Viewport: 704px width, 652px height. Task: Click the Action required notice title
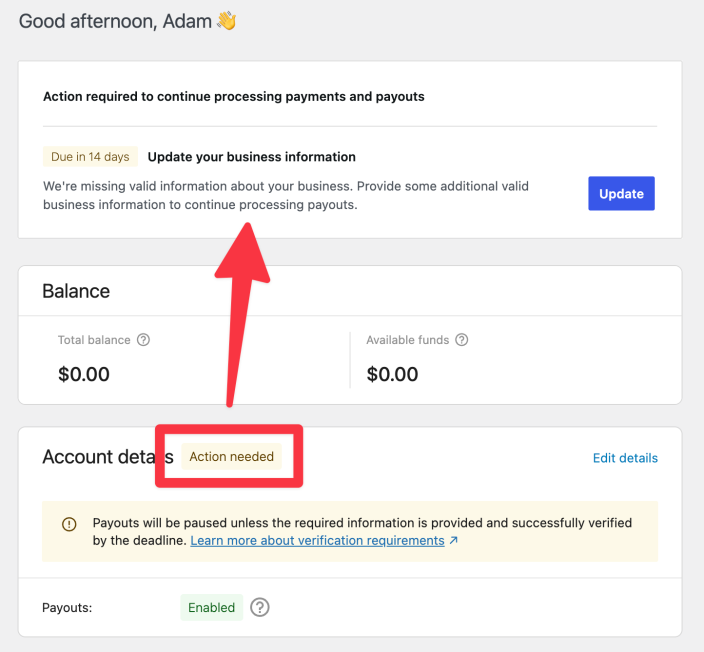coord(234,97)
